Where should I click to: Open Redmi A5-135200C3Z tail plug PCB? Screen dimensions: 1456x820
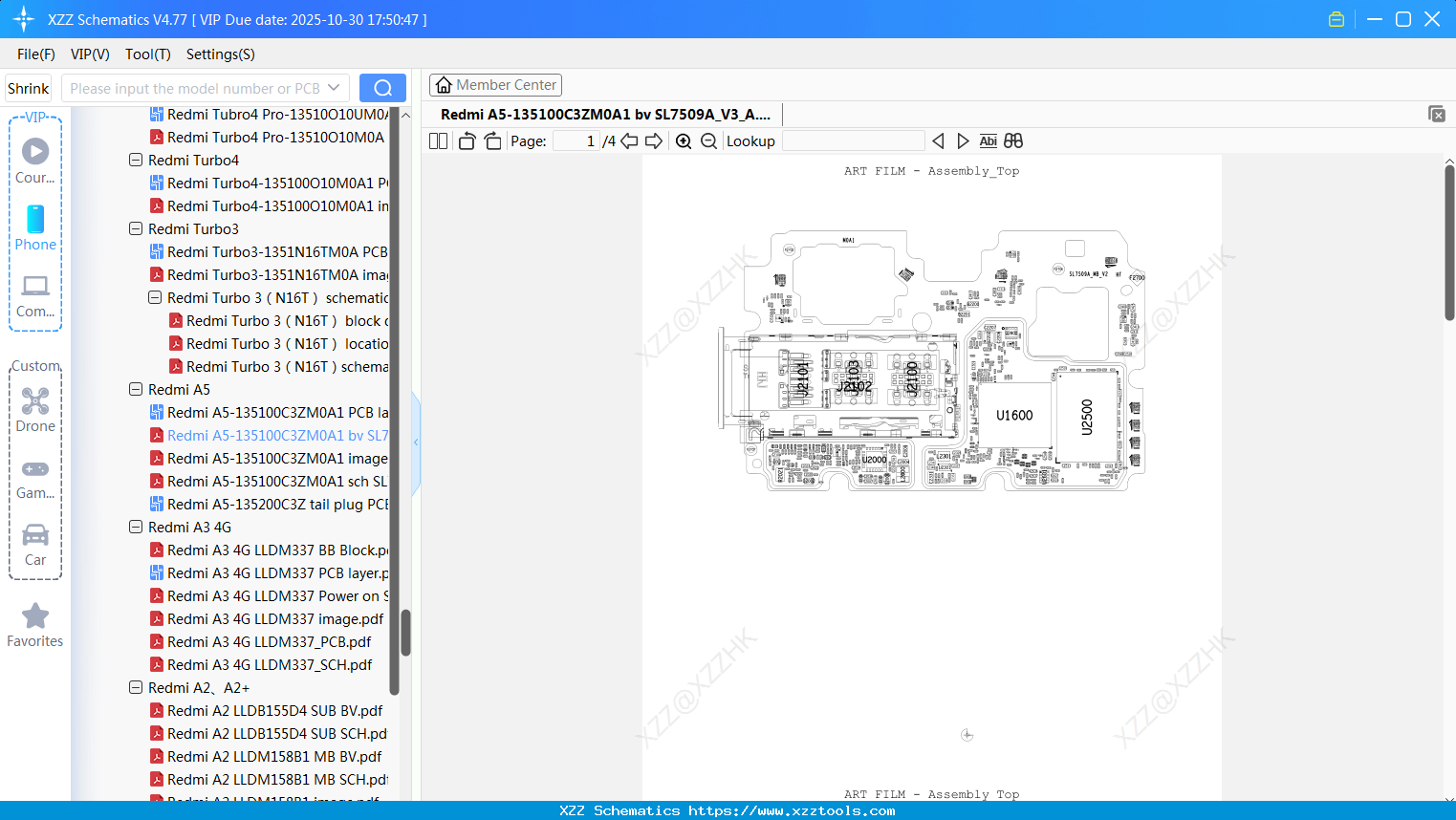[x=270, y=505]
